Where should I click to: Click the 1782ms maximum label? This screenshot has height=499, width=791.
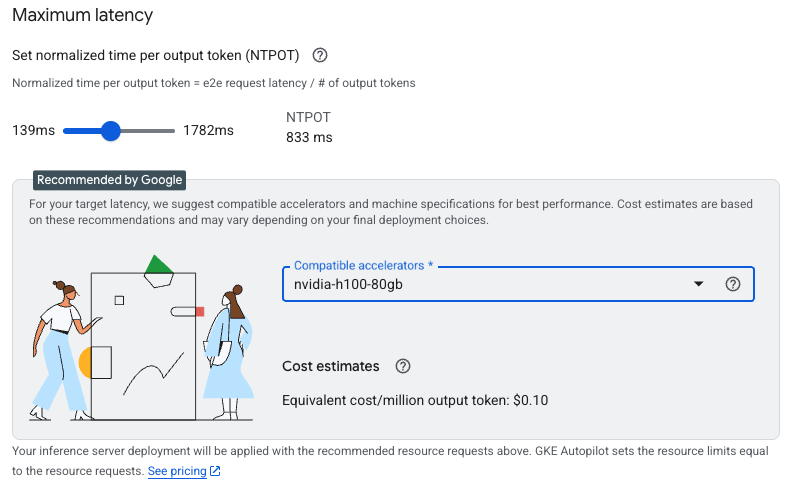(x=208, y=130)
